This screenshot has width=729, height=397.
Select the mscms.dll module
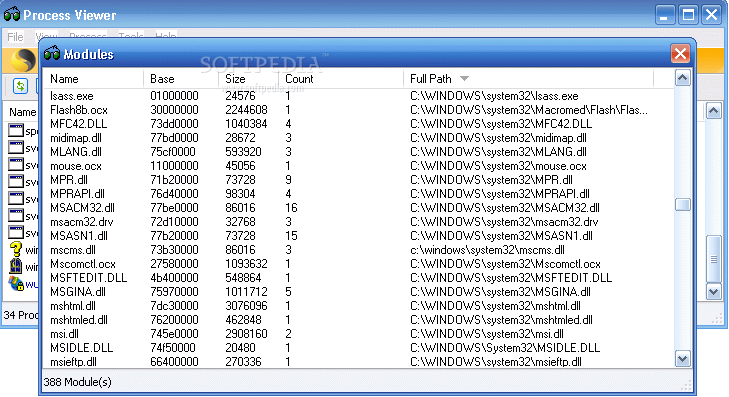click(73, 250)
